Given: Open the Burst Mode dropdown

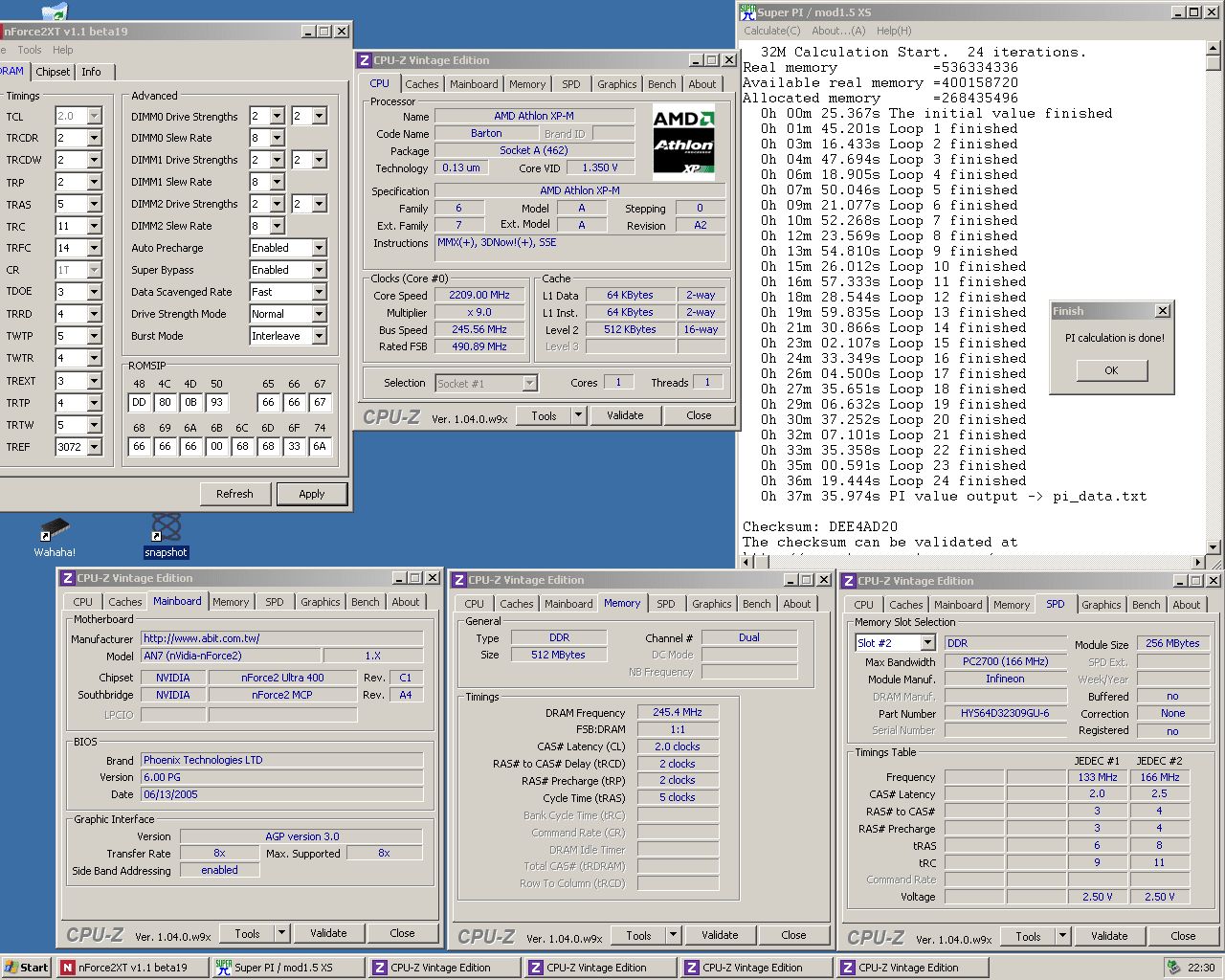Looking at the screenshot, I should pyautogui.click(x=319, y=336).
